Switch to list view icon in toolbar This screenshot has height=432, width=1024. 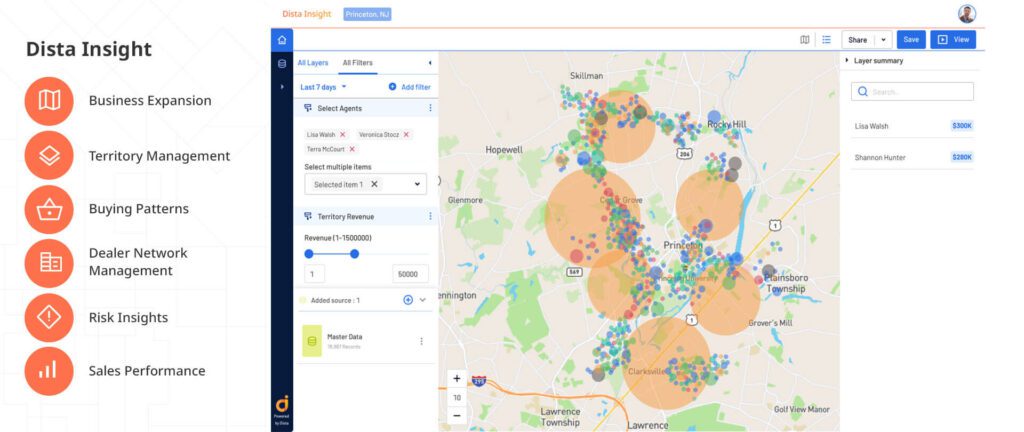[826, 40]
